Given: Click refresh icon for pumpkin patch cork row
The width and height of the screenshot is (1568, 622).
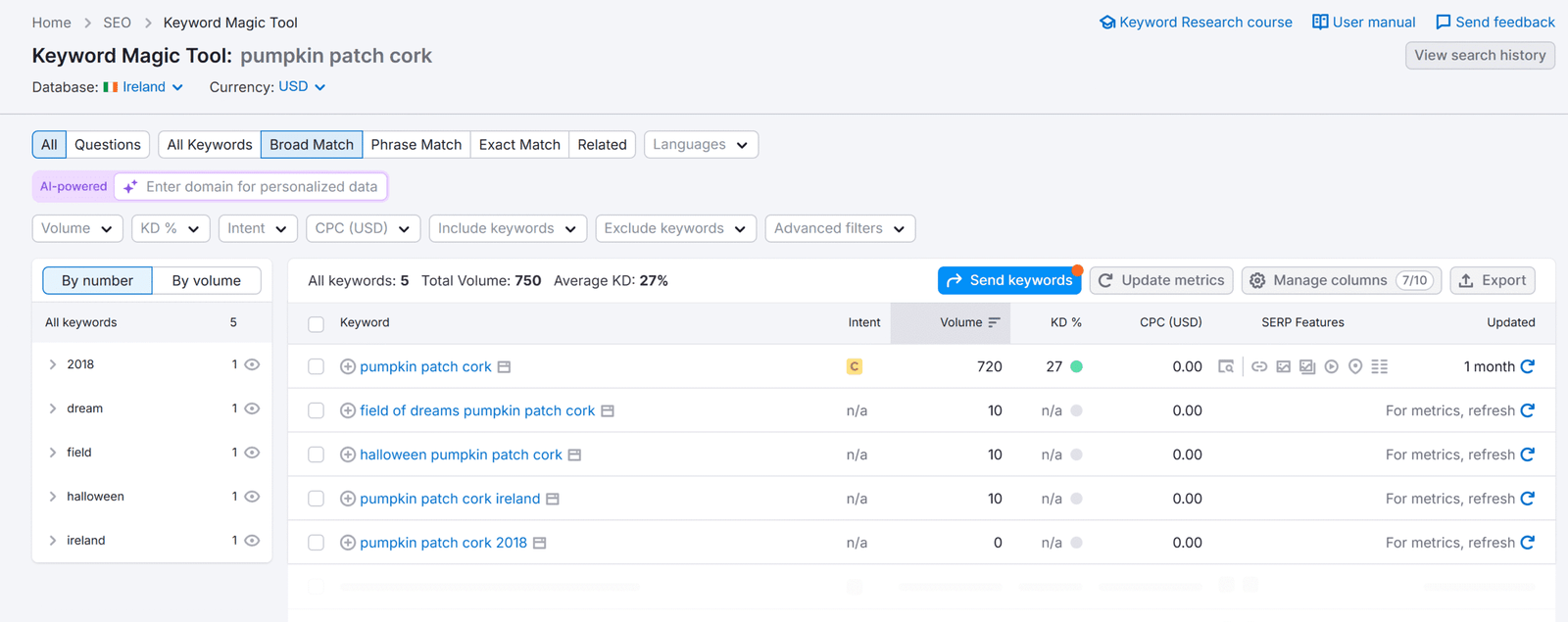Looking at the screenshot, I should pos(1527,366).
